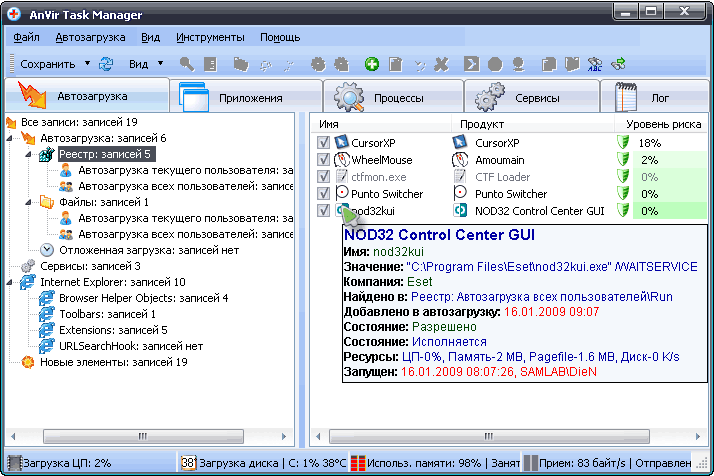
Task: Click the disk temperature icon in status bar
Action: [188, 463]
